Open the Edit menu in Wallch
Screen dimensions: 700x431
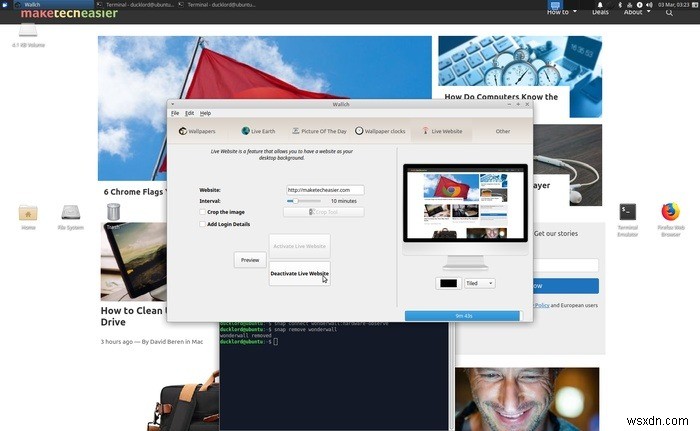[x=189, y=113]
